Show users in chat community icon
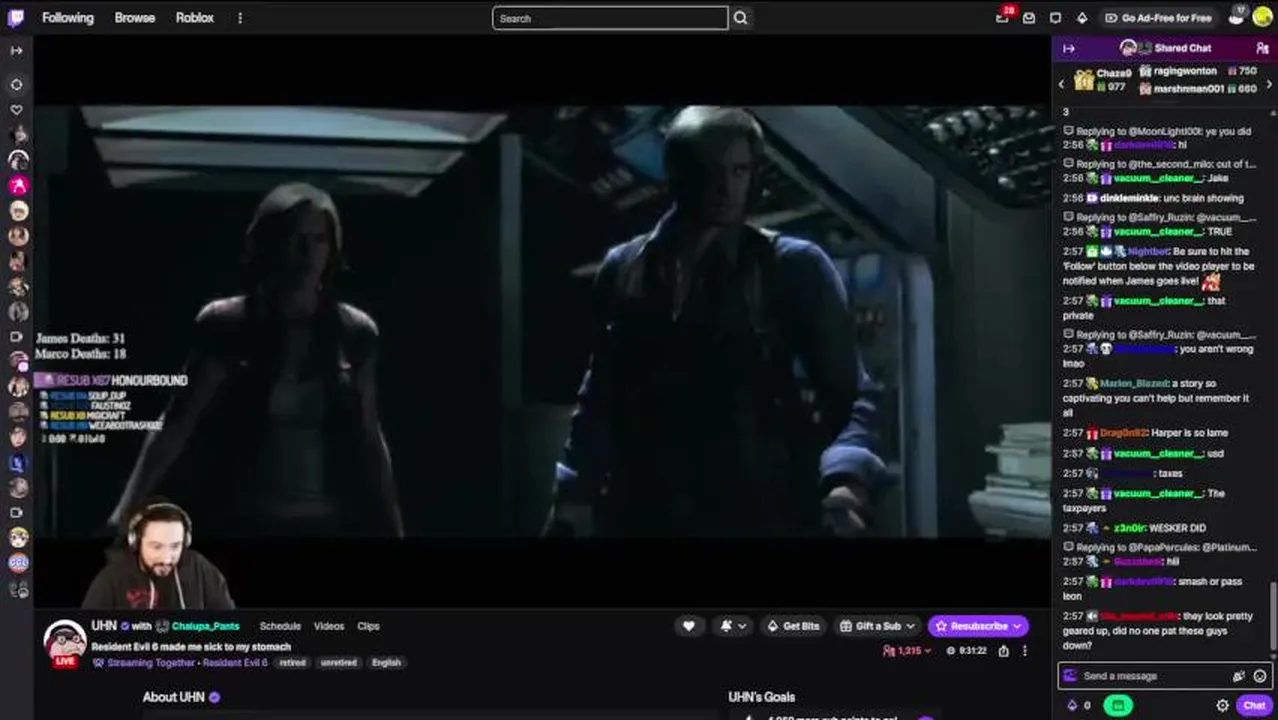This screenshot has width=1278, height=720. coord(1262,48)
